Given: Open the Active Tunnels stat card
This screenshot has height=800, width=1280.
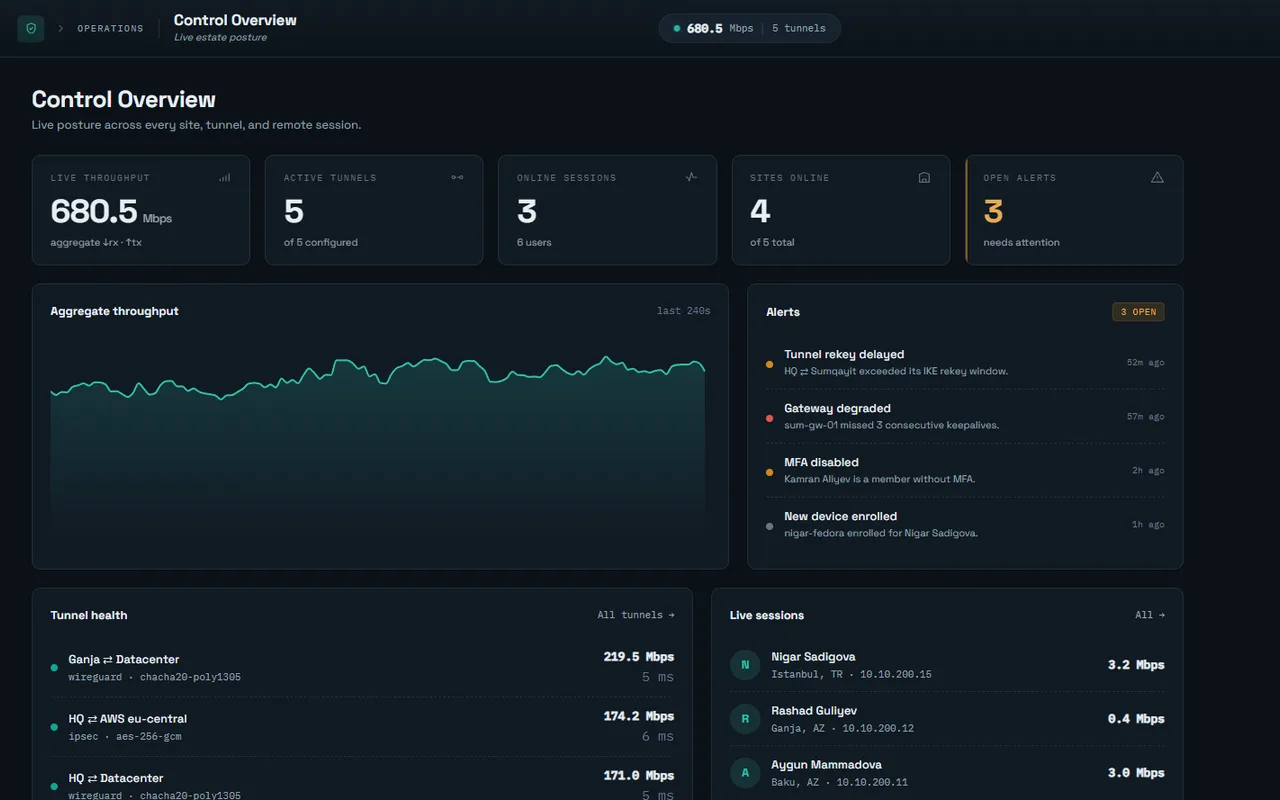Looking at the screenshot, I should (x=374, y=210).
